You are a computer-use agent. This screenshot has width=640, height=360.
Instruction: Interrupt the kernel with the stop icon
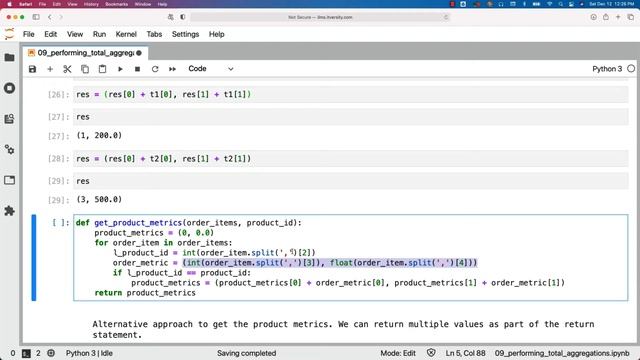click(138, 69)
